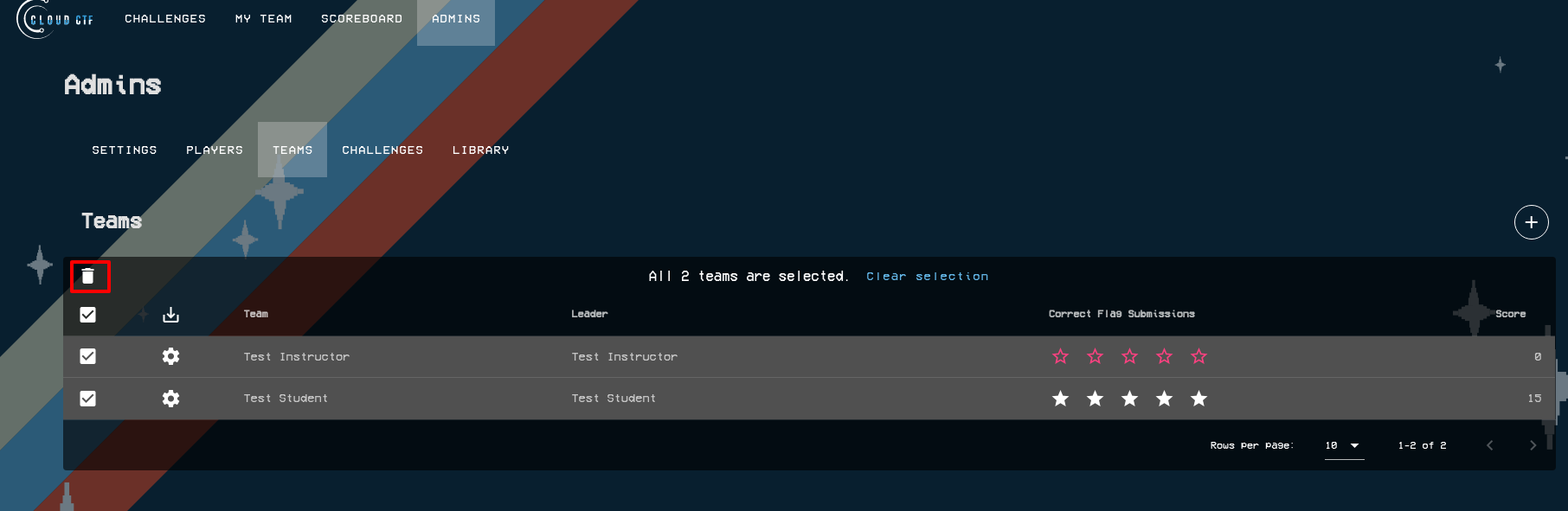Expand the rows per page dropdown
This screenshot has height=511, width=1568.
point(1343,445)
